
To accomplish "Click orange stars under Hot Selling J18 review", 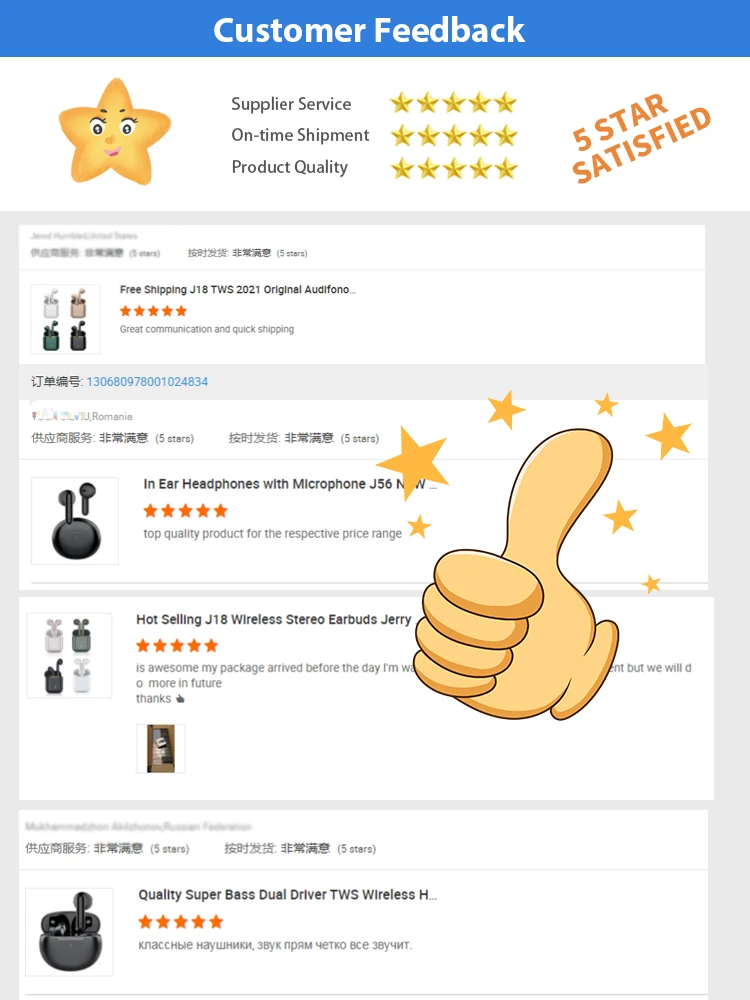I will [x=177, y=645].
